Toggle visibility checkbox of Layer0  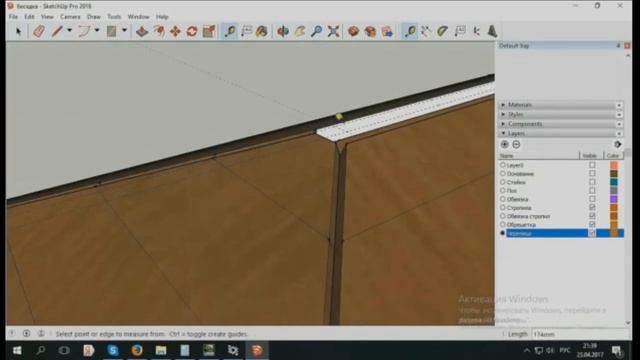pyautogui.click(x=592, y=165)
